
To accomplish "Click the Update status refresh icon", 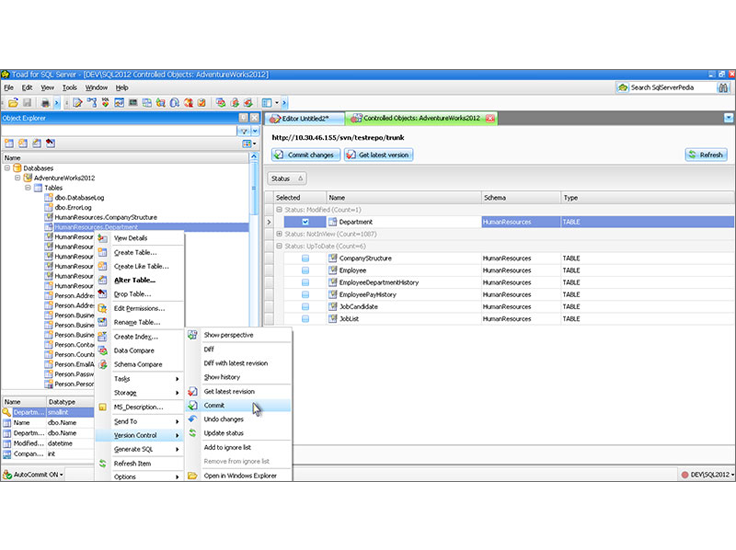I will coord(192,433).
